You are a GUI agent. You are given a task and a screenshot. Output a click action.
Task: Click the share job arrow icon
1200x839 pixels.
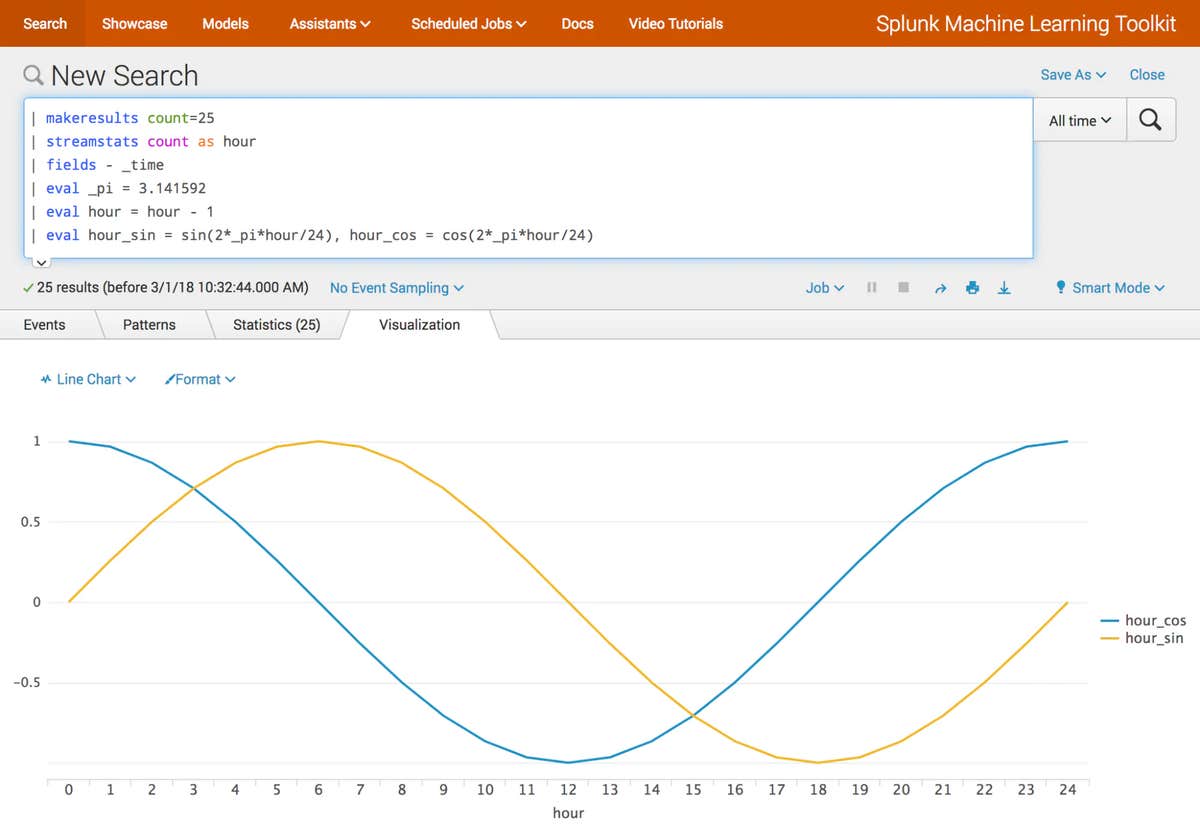coord(939,288)
